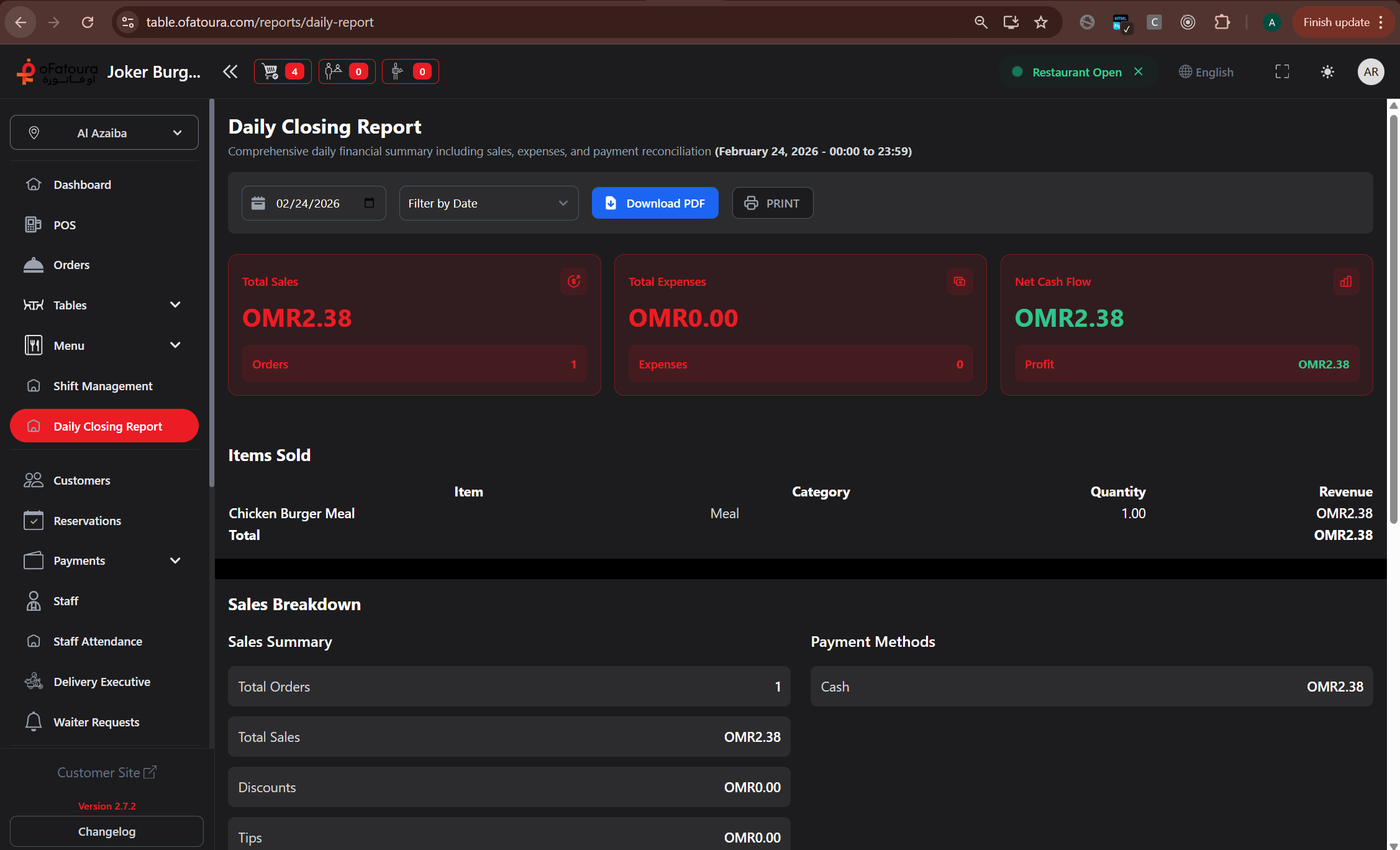Switch language from English
The image size is (1400, 850).
(x=1206, y=72)
